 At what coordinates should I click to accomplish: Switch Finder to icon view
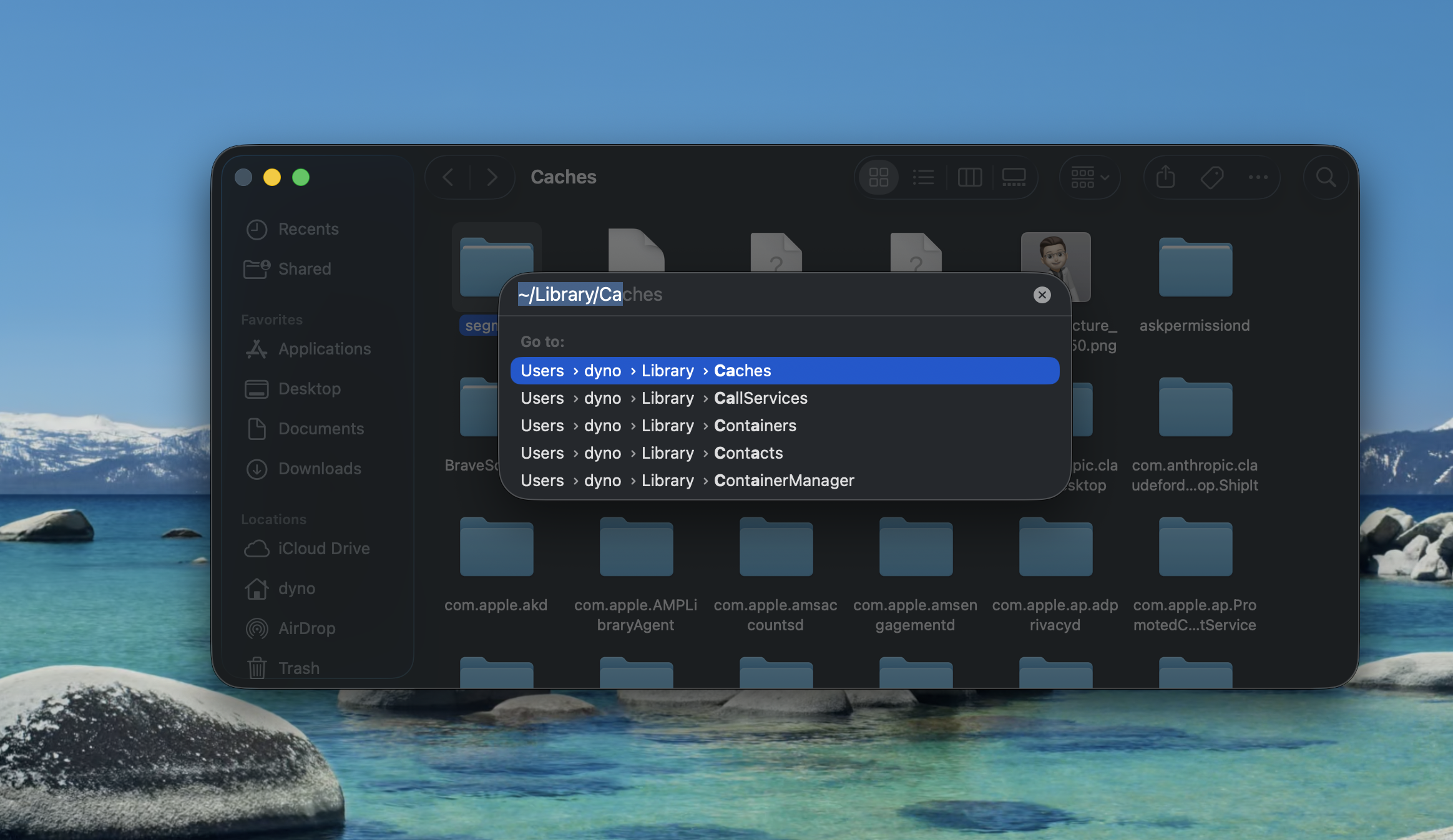click(879, 177)
